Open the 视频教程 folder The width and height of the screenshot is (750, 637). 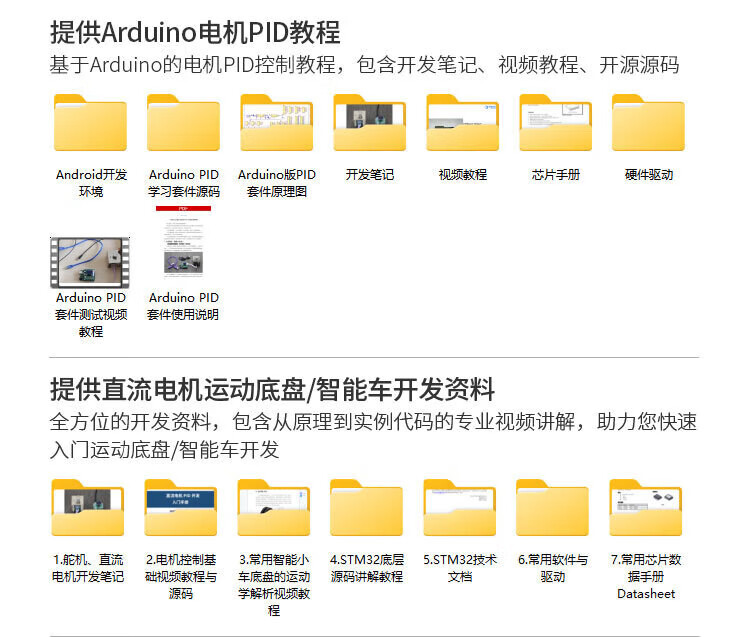click(462, 125)
